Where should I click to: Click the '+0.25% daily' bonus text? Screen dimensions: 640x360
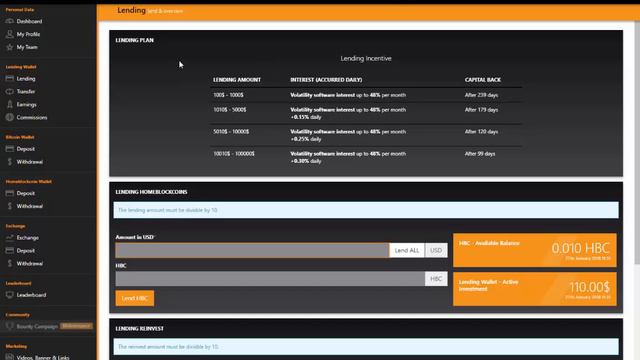tap(306, 139)
